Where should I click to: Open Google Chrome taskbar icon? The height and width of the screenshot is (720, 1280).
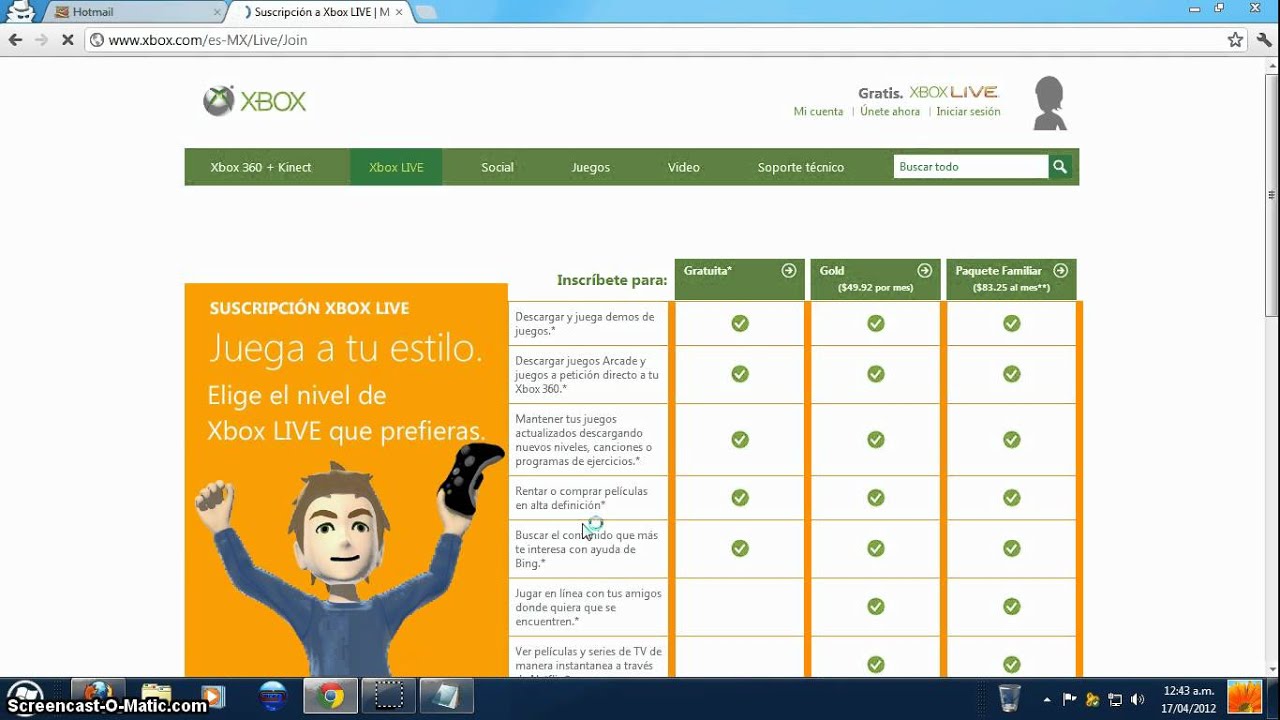pyautogui.click(x=331, y=696)
